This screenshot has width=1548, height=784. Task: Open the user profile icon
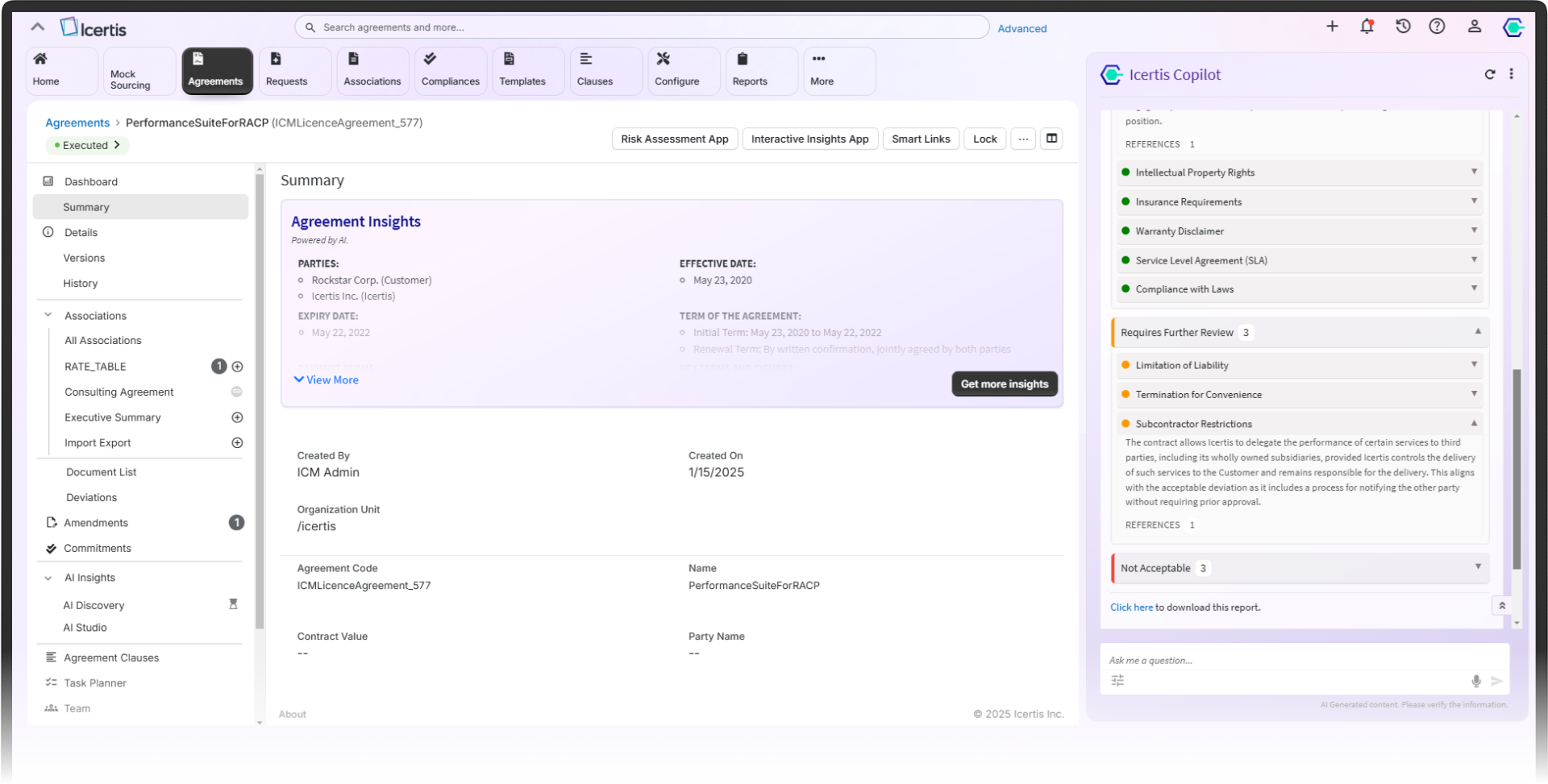click(1475, 27)
